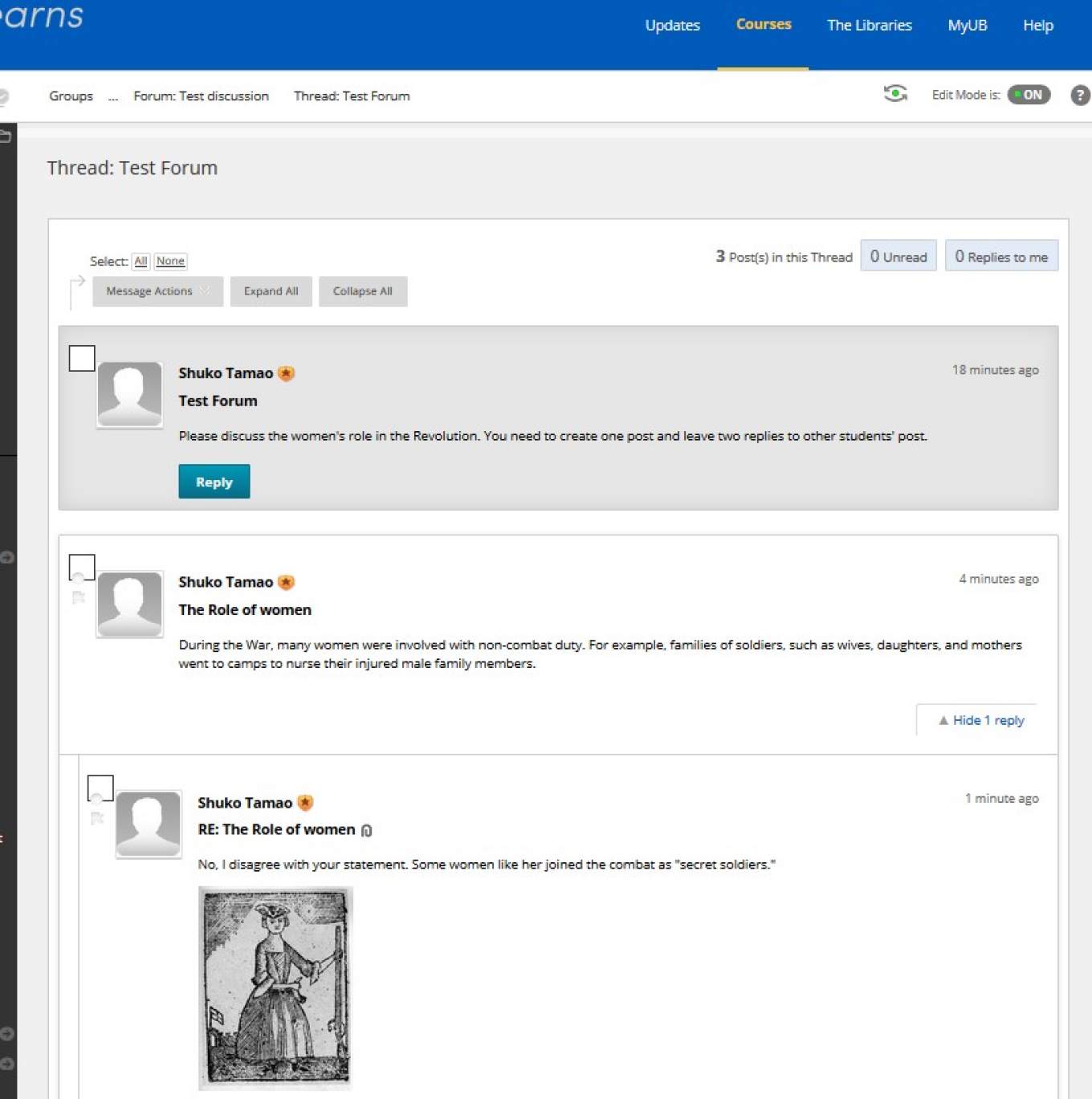Click flag icon on the RE: reply post
The image size is (1092, 1099).
point(97,818)
